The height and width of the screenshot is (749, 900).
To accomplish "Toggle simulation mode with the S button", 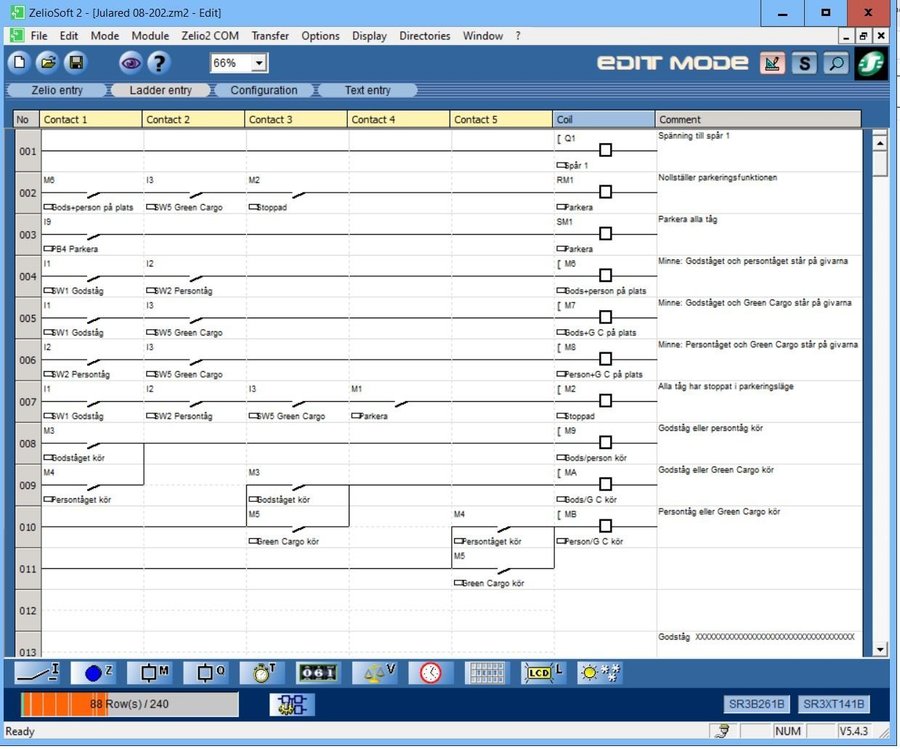I will click(804, 63).
